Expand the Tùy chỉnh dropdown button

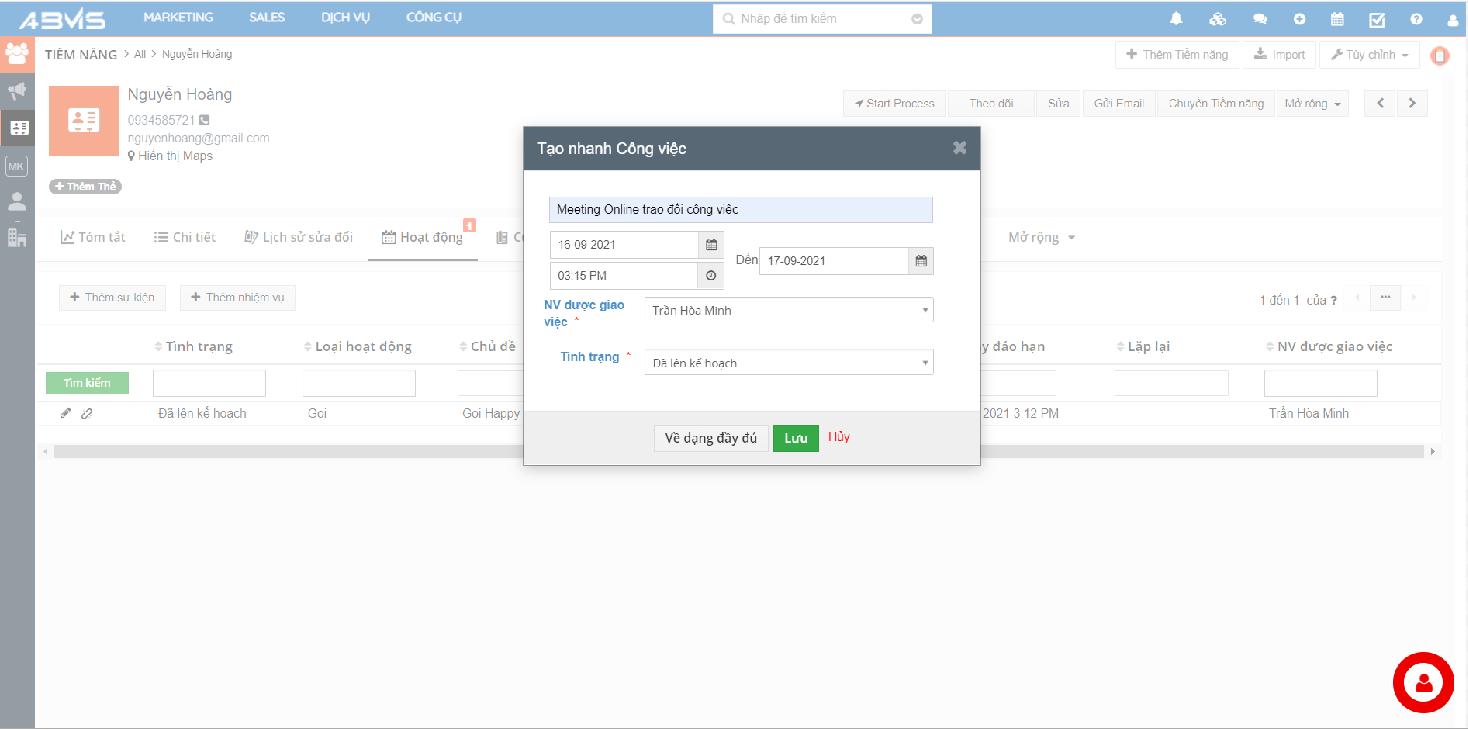click(1369, 55)
